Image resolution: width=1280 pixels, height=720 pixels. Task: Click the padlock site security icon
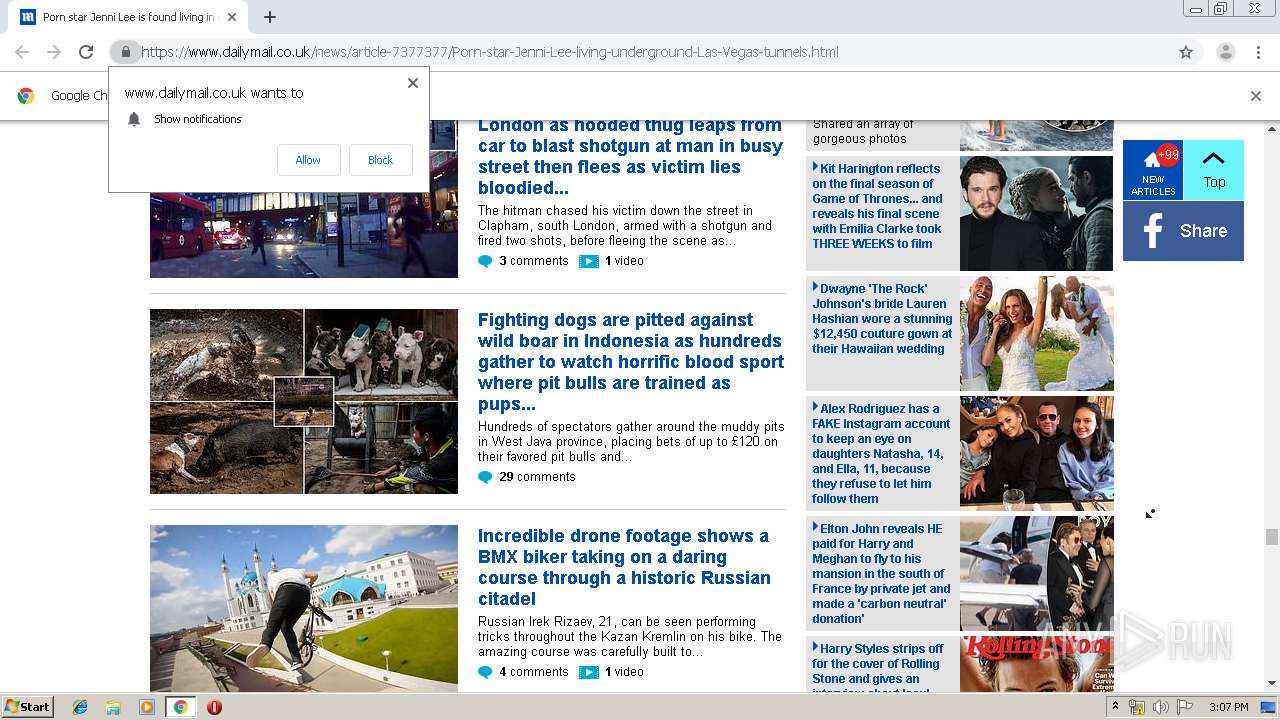[x=124, y=52]
